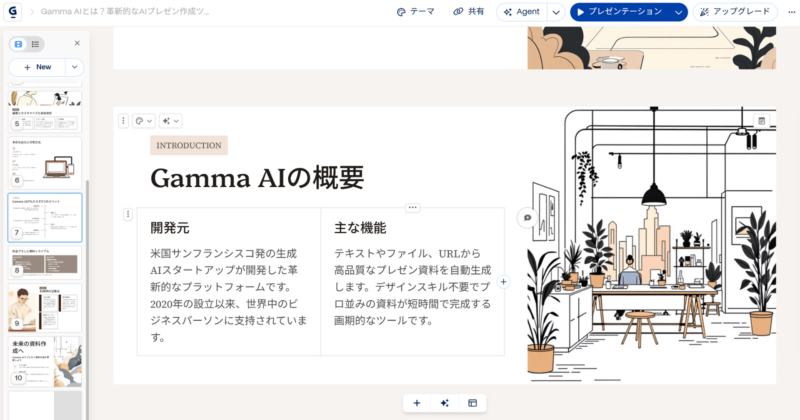The width and height of the screenshot is (800, 420).
Task: Open the AI edit sparkle on card
Action: [170, 121]
